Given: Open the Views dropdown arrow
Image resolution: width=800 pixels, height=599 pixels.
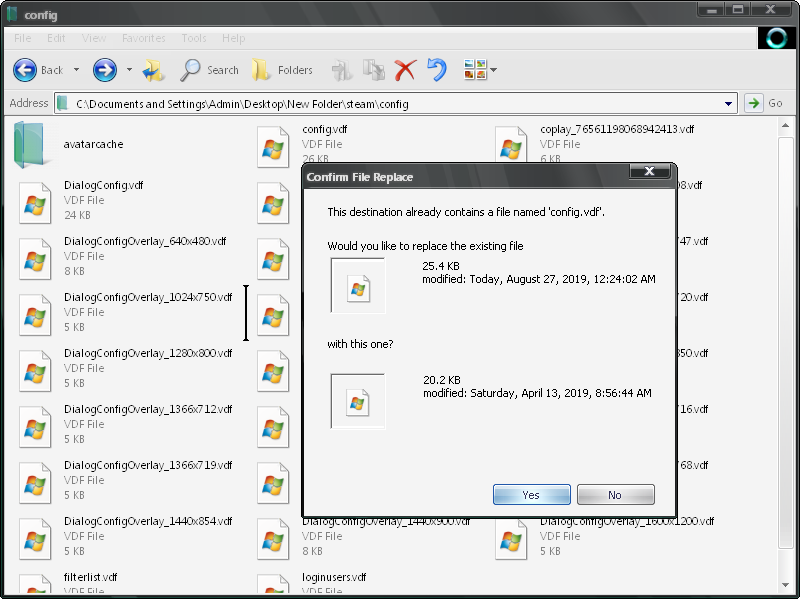Looking at the screenshot, I should 488,70.
